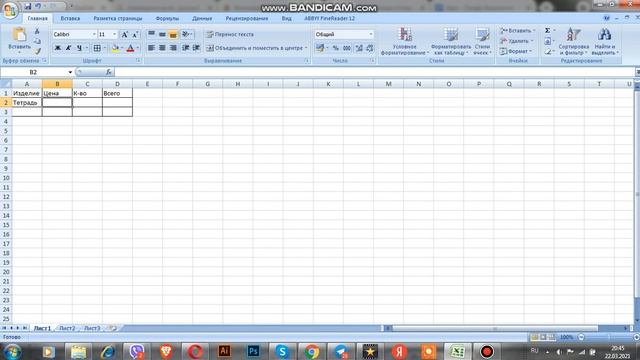The width and height of the screenshot is (640, 360).
Task: Click the fx insert function button
Action: click(109, 72)
